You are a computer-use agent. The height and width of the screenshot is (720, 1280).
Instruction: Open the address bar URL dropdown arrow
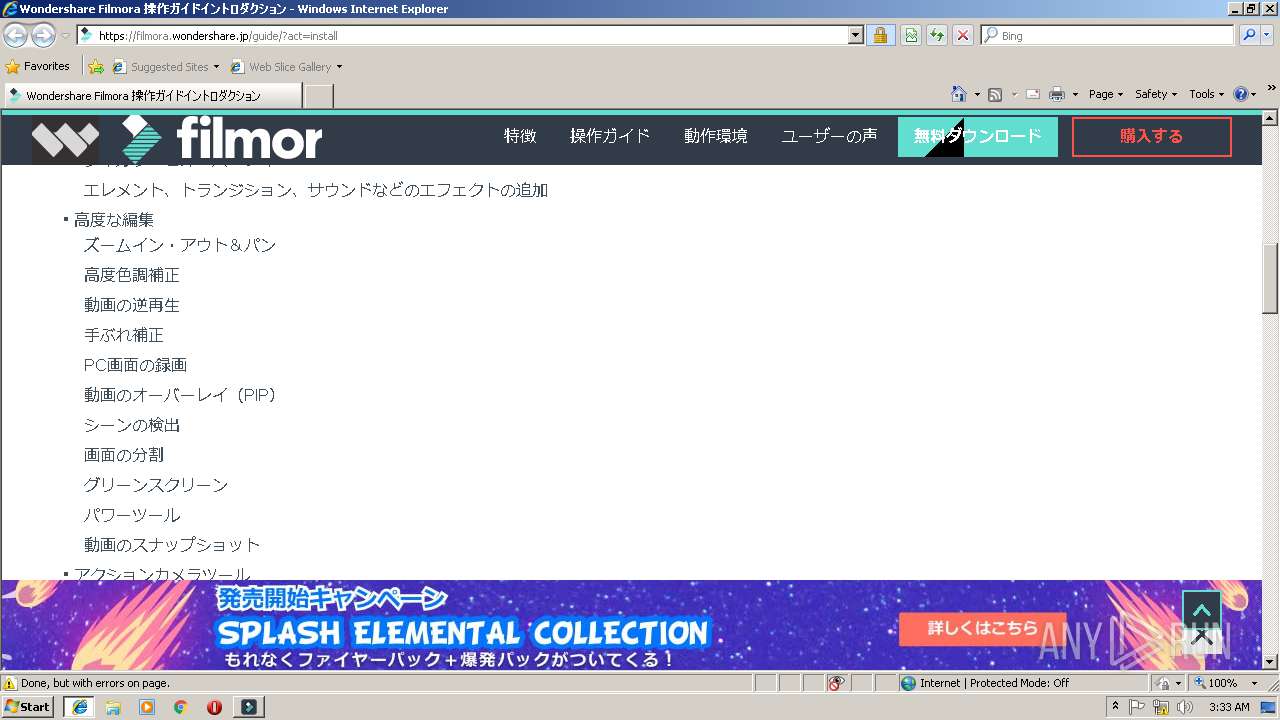[x=855, y=36]
